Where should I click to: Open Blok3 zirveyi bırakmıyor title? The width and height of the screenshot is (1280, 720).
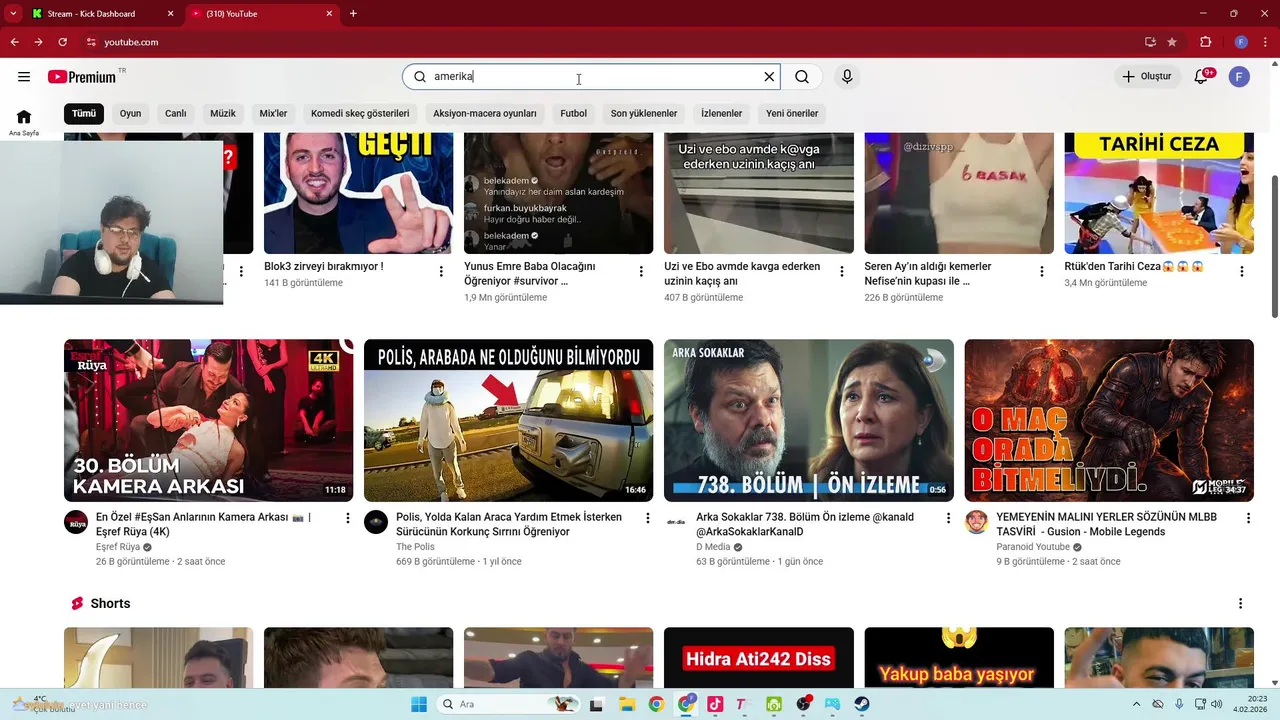[x=323, y=267]
